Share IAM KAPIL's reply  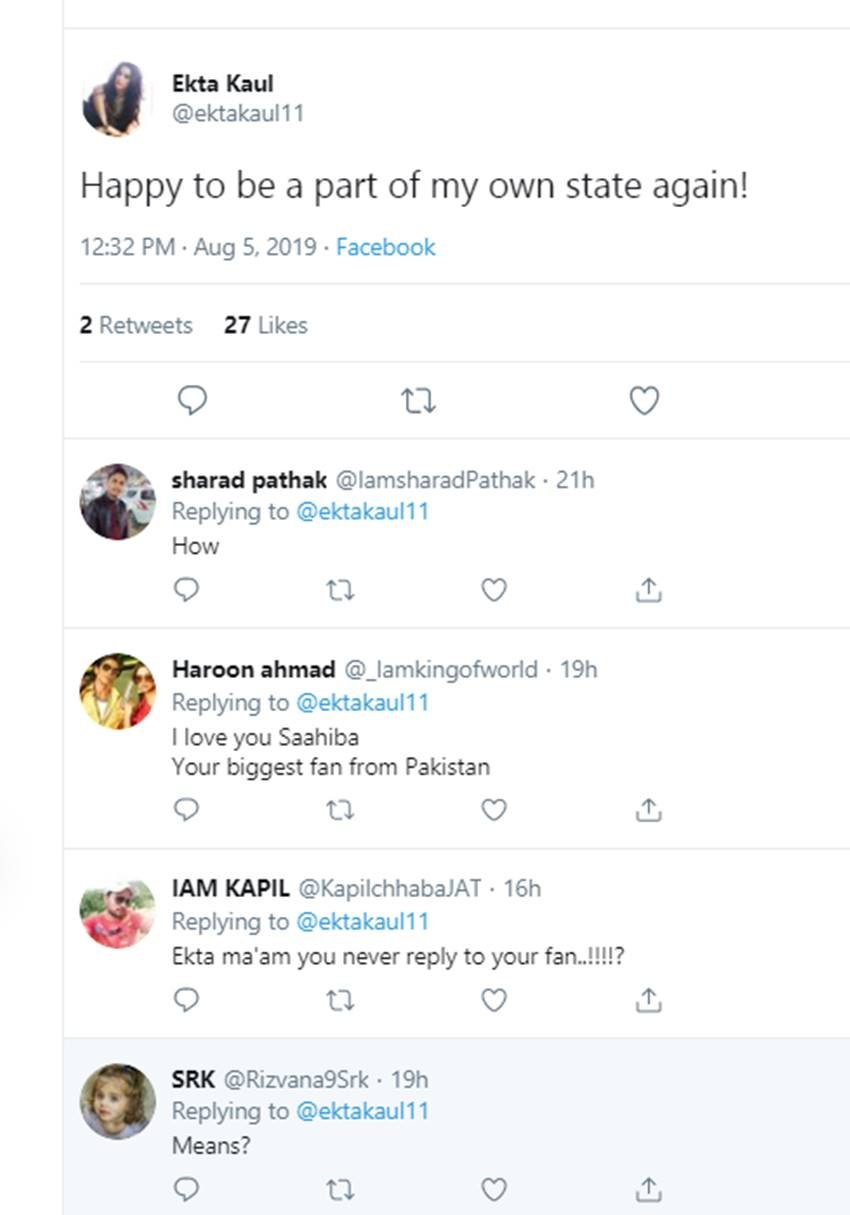(648, 999)
